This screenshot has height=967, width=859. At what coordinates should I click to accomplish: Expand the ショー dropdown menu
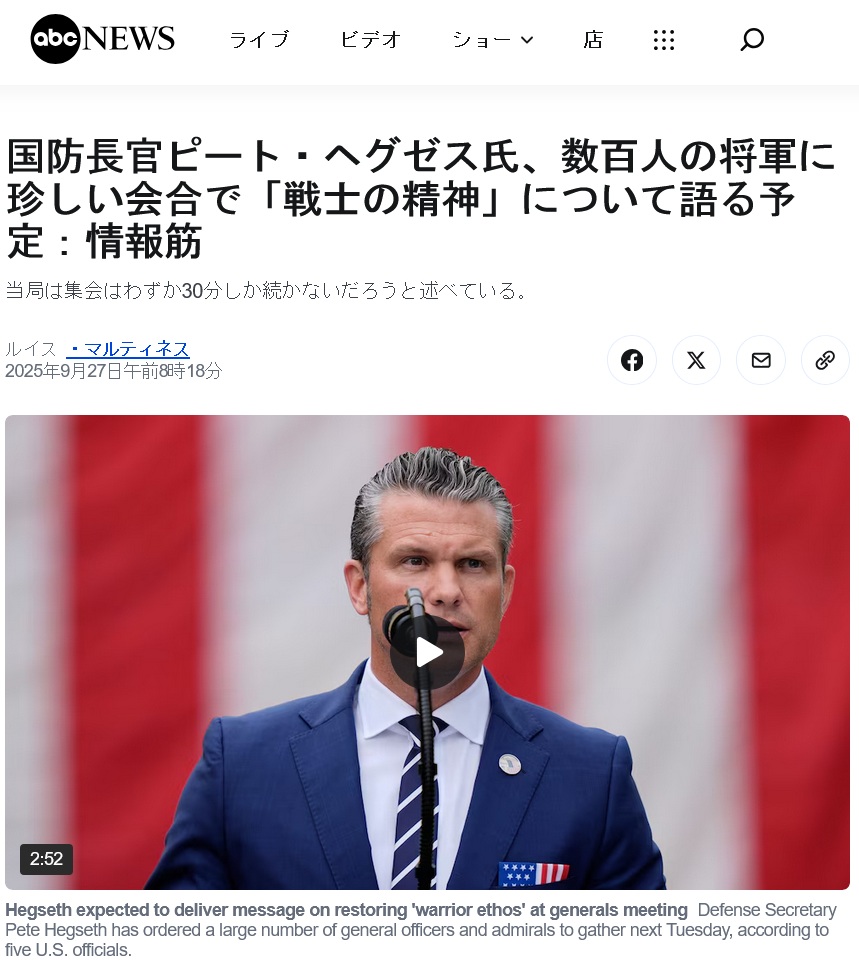coord(493,39)
